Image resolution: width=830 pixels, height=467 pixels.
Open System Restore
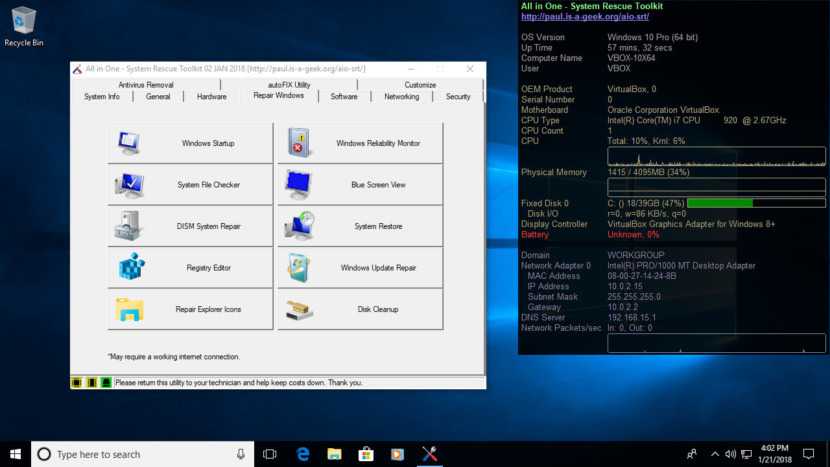point(360,226)
